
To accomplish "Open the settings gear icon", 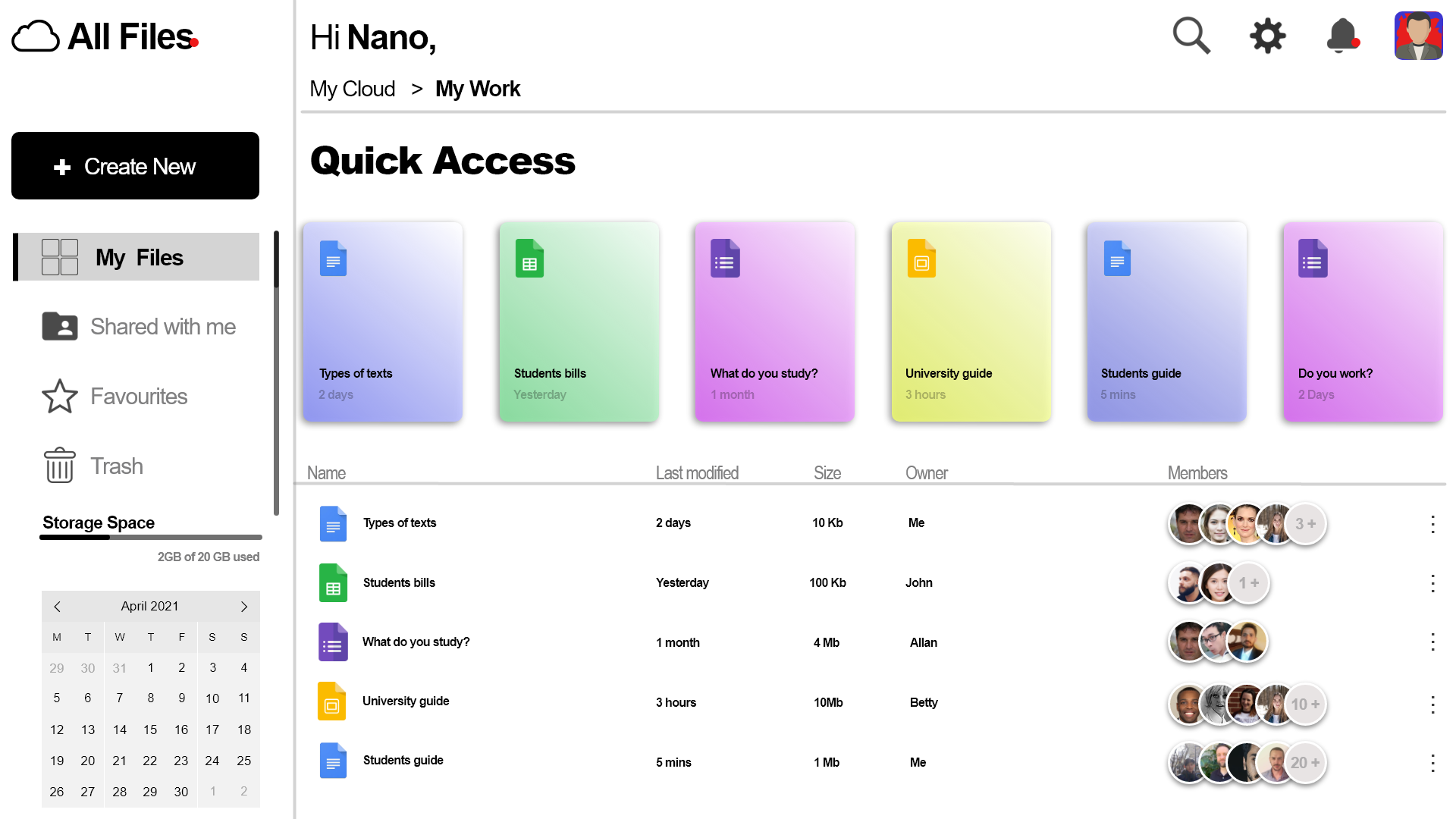I will click(1267, 35).
